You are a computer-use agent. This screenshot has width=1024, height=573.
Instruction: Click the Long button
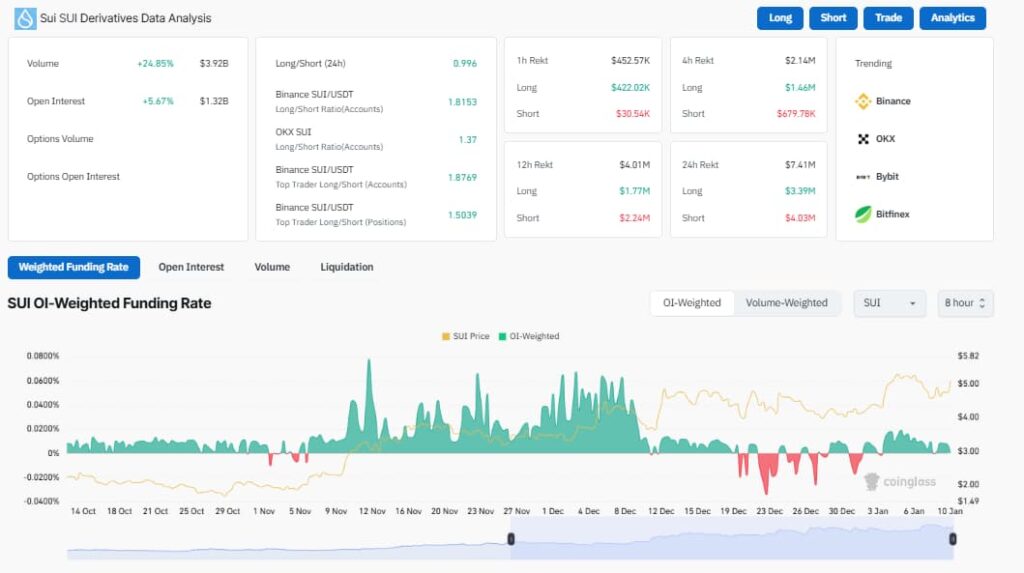pyautogui.click(x=781, y=18)
